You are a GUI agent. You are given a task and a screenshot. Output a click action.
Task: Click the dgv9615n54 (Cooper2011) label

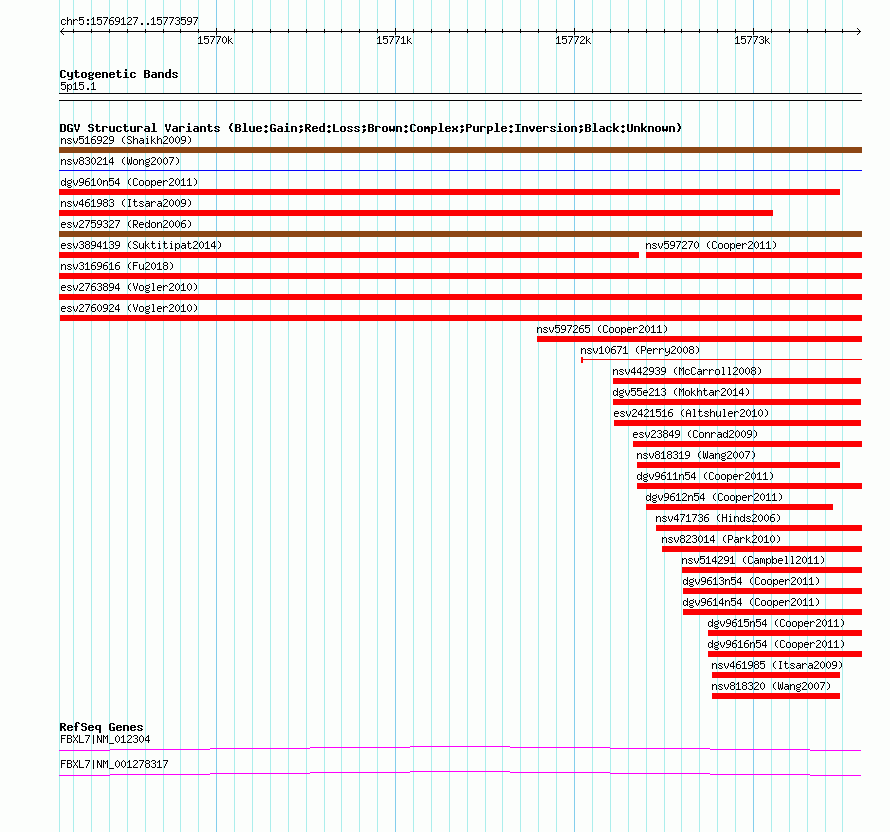[x=776, y=623]
